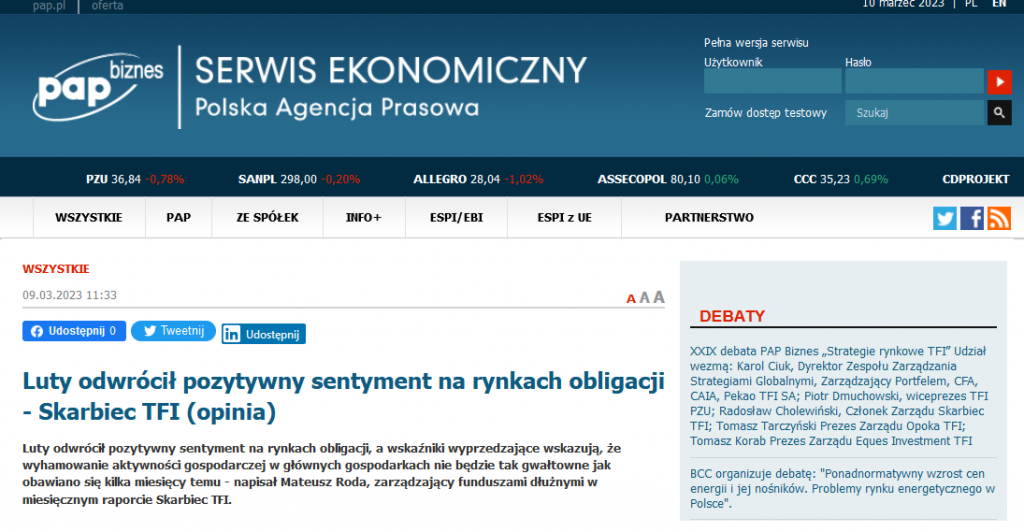
Task: Select the medium font size A
Action: 645,298
